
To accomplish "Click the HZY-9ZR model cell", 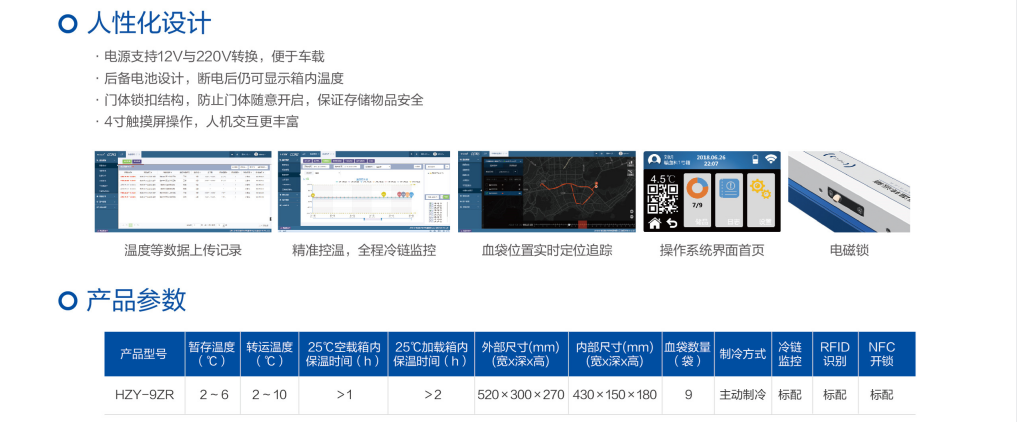I will [x=144, y=394].
